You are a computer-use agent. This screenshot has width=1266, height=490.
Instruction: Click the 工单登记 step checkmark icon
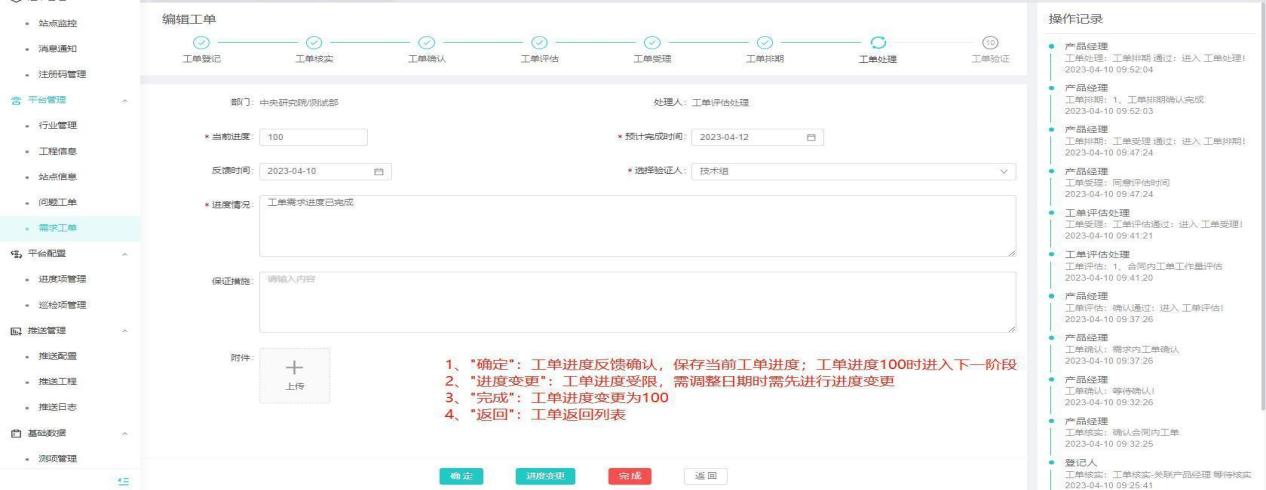coord(201,41)
